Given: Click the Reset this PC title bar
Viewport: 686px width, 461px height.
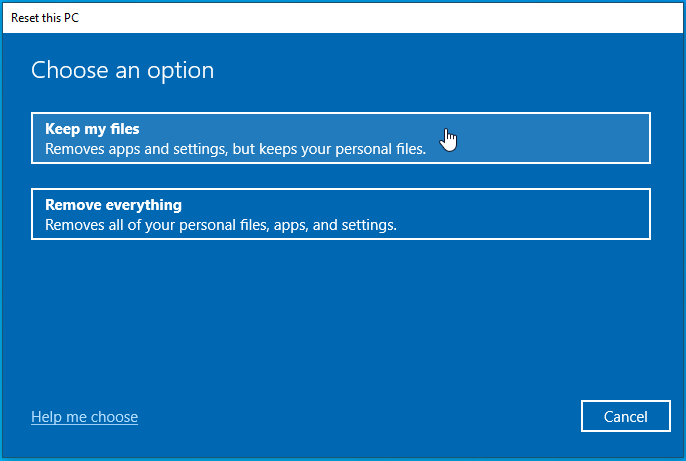Looking at the screenshot, I should pyautogui.click(x=300, y=17).
